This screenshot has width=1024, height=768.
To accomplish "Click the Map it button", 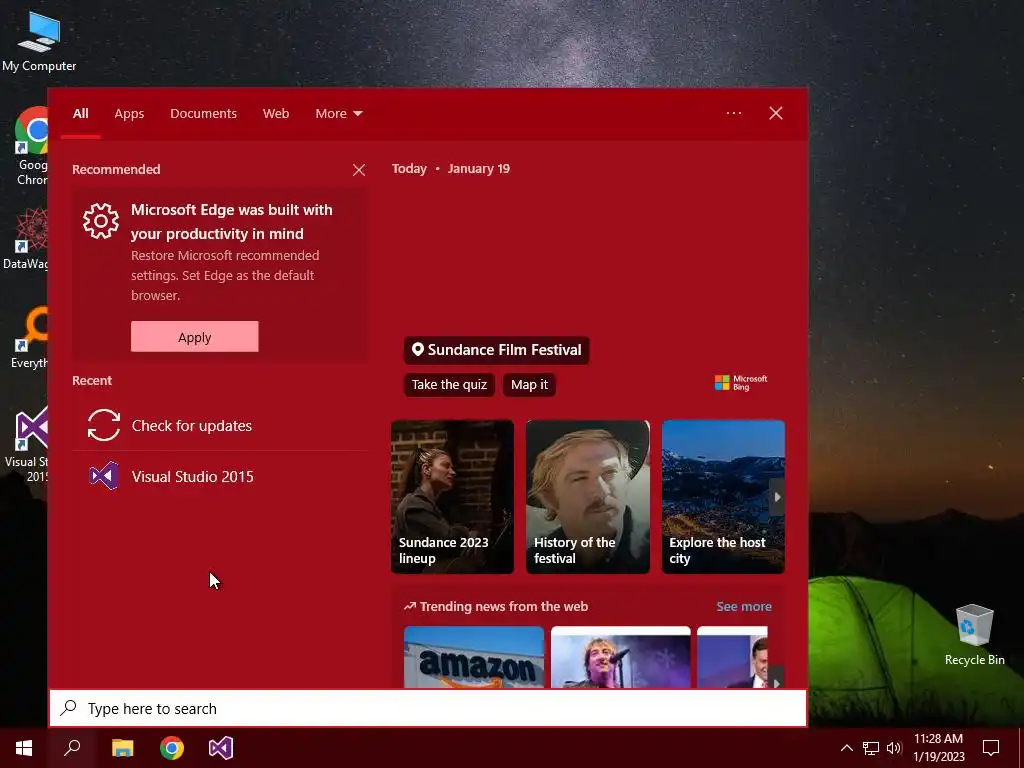I will coord(529,385).
